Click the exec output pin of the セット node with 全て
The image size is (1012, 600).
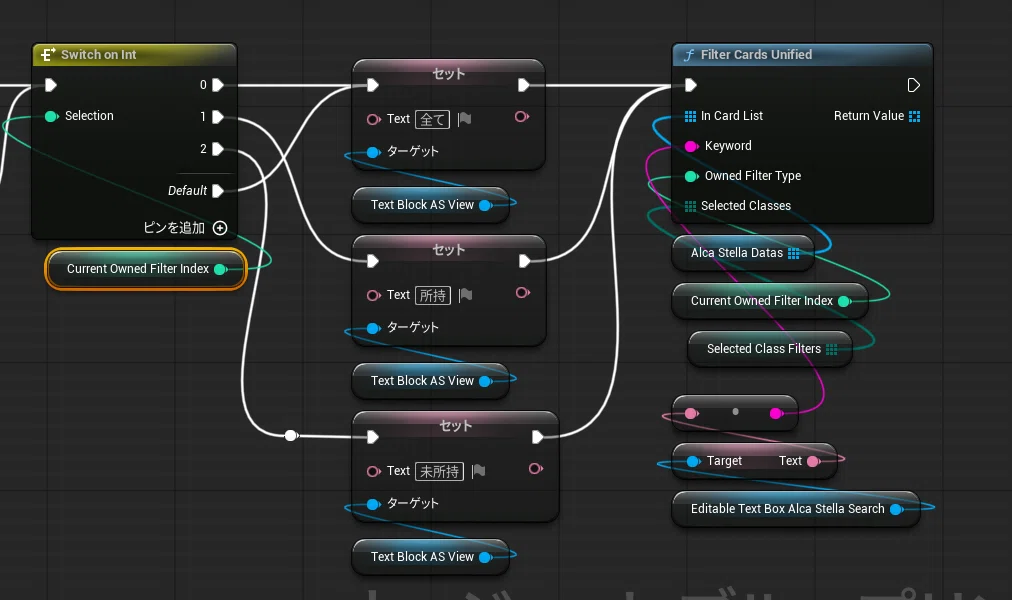coord(523,85)
